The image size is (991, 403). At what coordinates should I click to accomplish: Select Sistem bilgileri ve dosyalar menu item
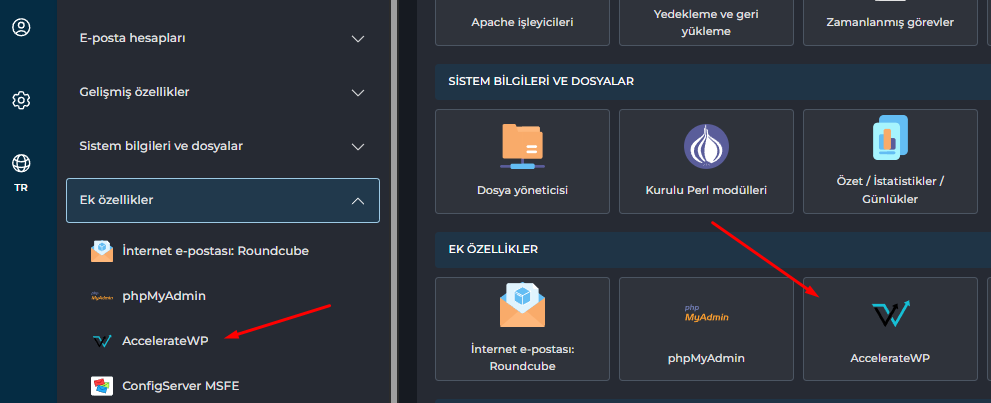point(223,147)
